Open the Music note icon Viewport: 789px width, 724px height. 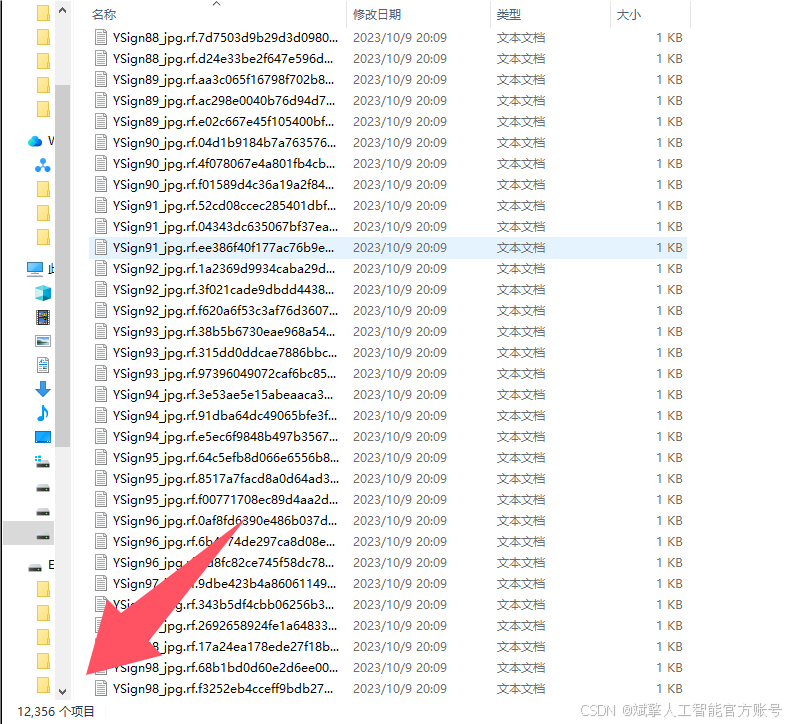pos(43,413)
